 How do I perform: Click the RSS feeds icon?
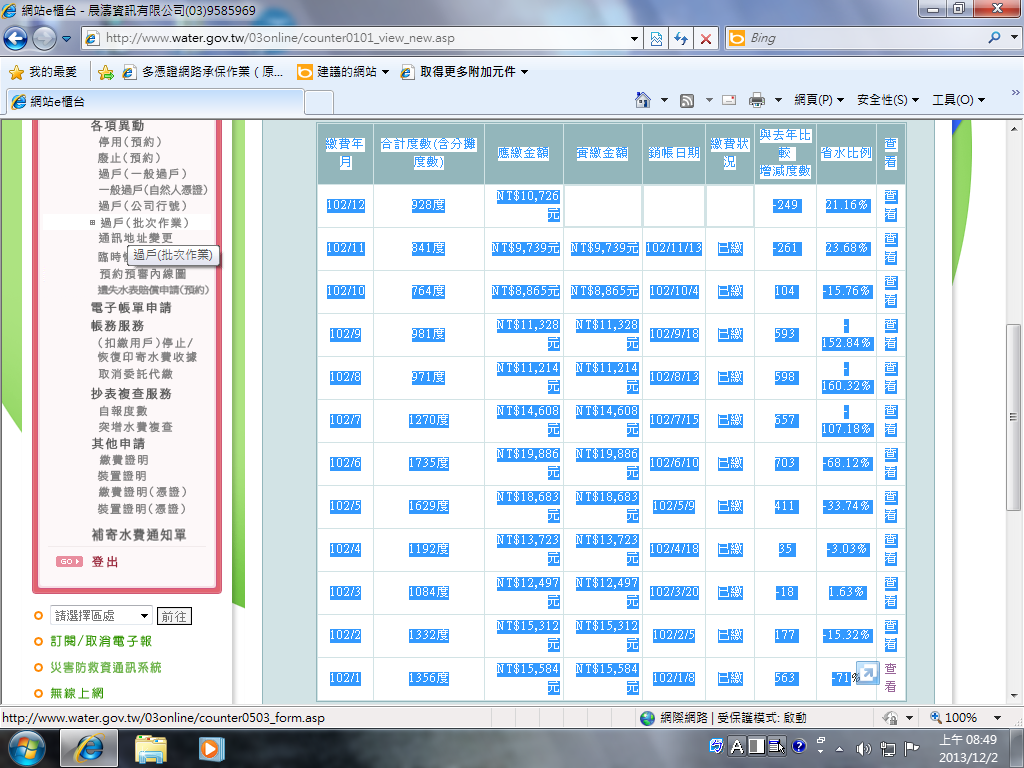pos(687,100)
